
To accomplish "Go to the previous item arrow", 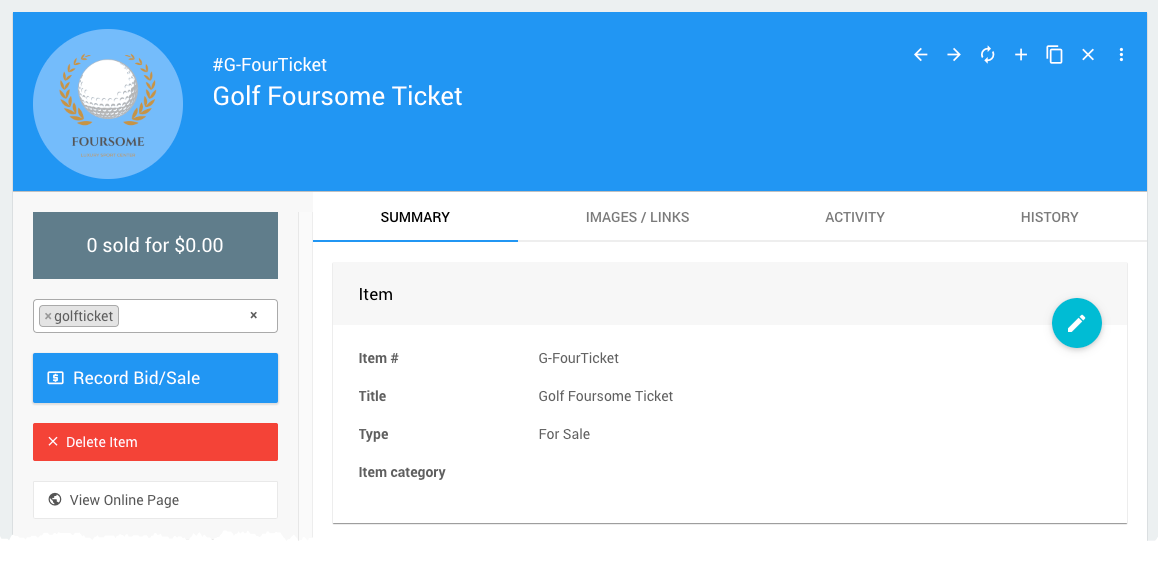I will (921, 55).
